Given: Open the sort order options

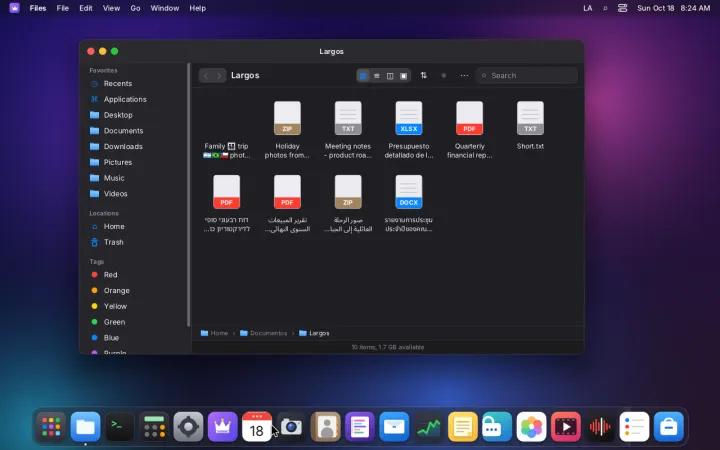Looking at the screenshot, I should pos(423,75).
